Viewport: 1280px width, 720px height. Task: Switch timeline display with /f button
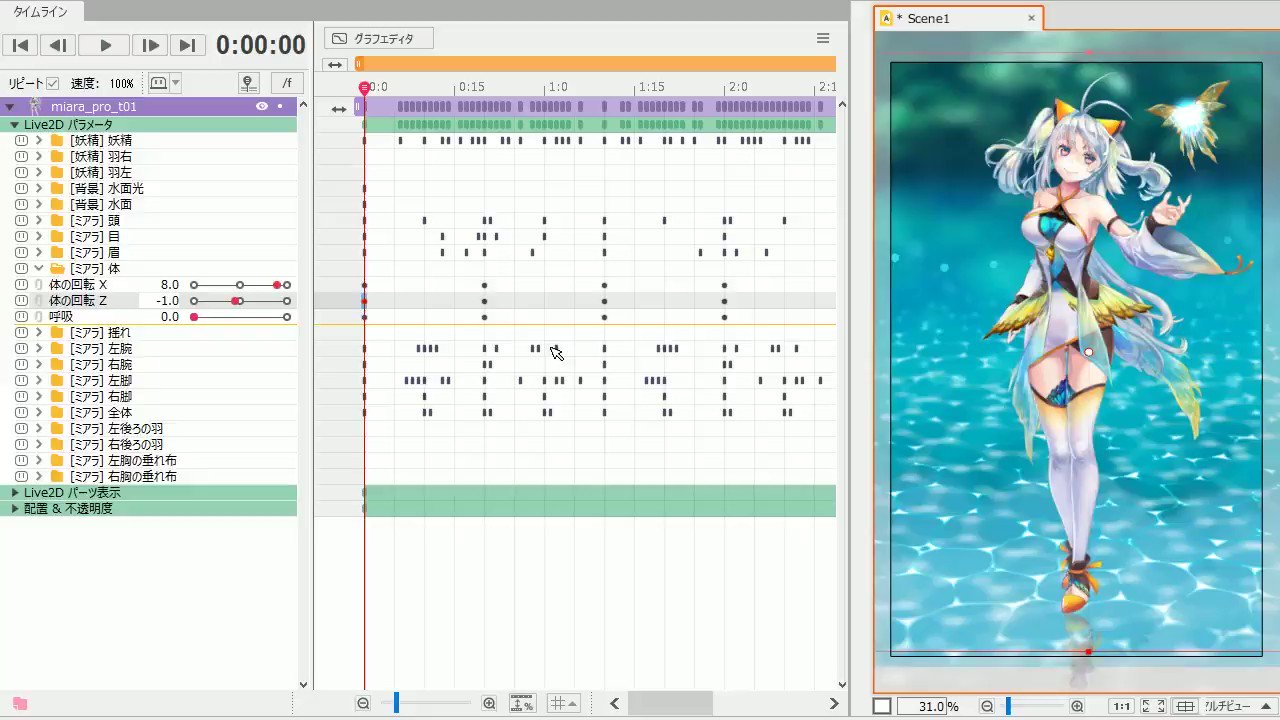point(287,83)
